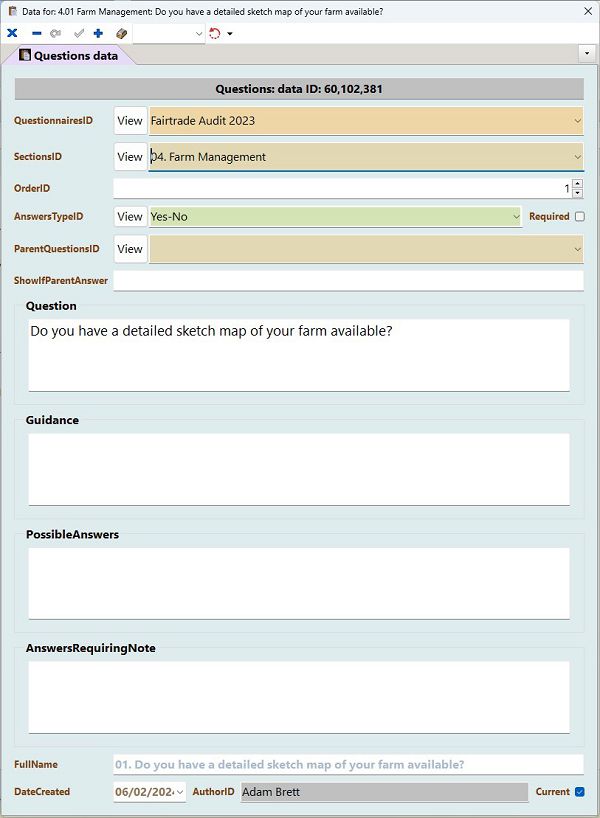Click the red circular refresh arrow icon
Screen dimensions: 600x818
coord(214,33)
